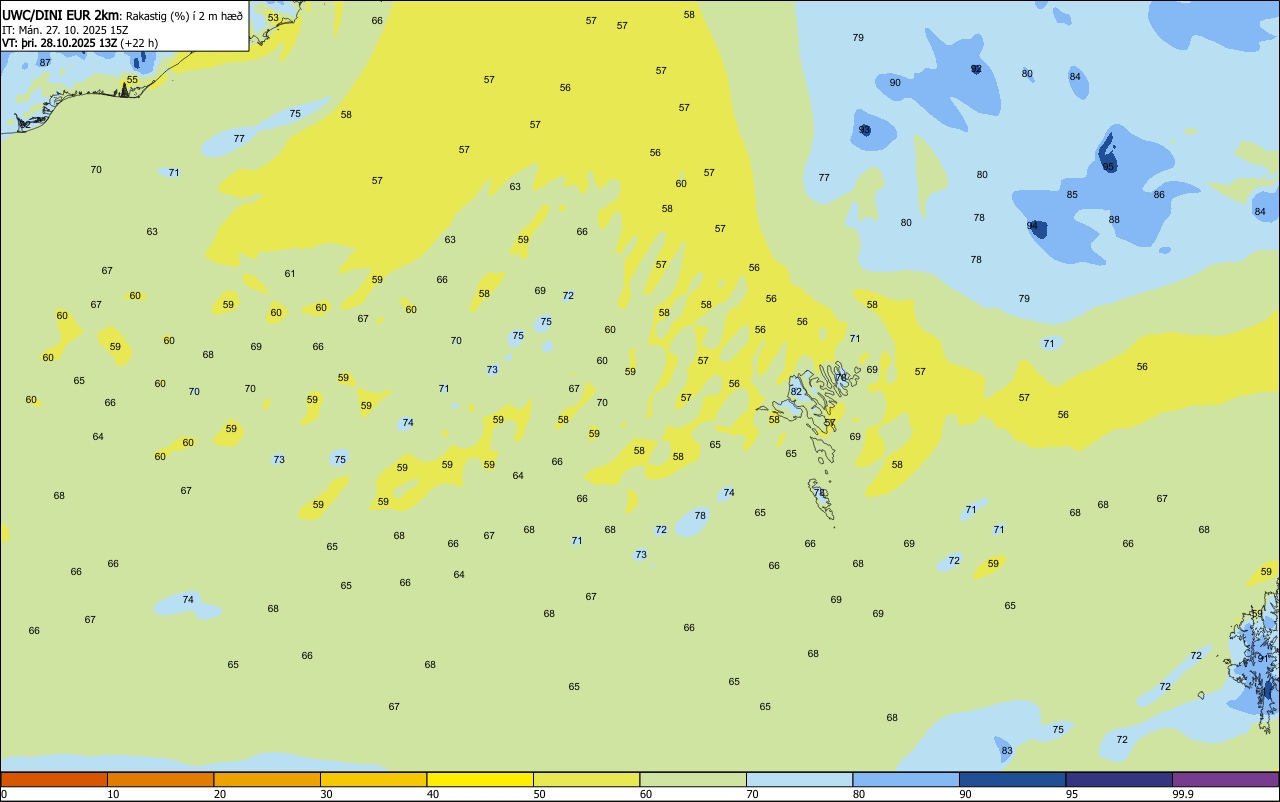Click the '99.9' legend scale label

1183,794
